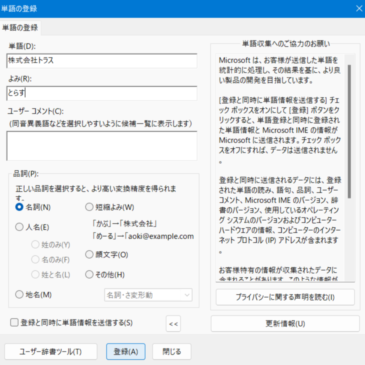The width and height of the screenshot is (365, 365).
Task: Click the 単語(D) input field
Action: [102, 61]
